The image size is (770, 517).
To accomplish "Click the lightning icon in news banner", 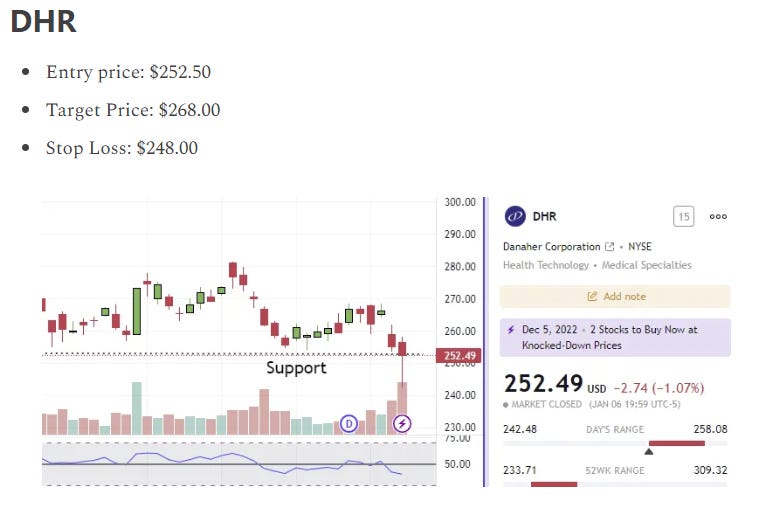I will (511, 329).
